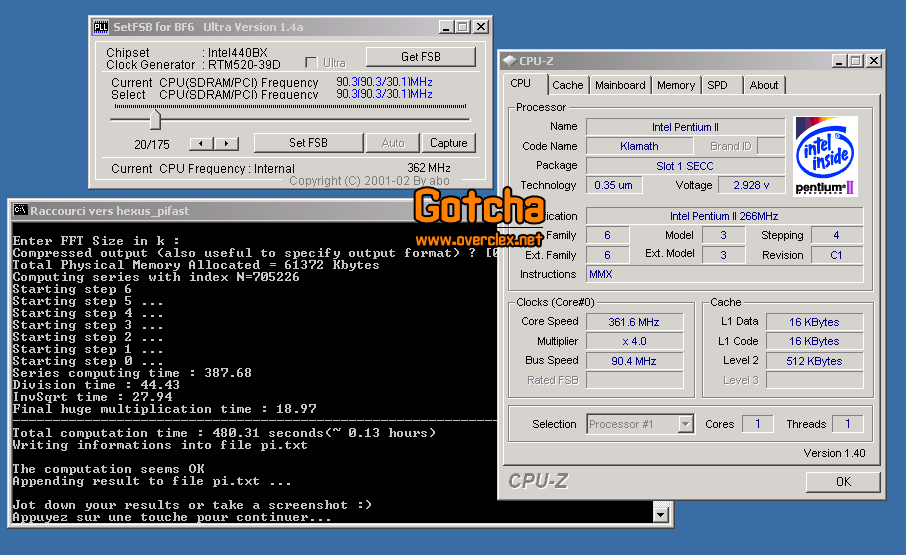Screen dimensions: 906x555
Task: Switch to the Cache tab in CPU-Z
Action: point(567,85)
